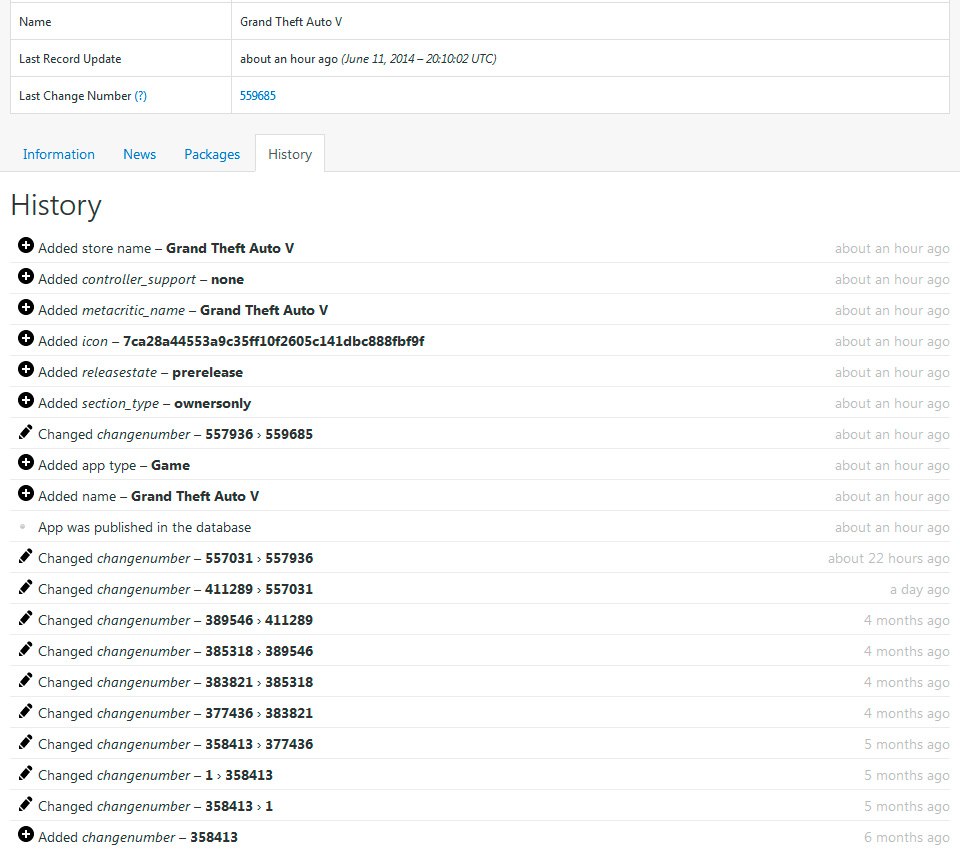Click pencil icon for change 557031 to 557936
Image resolution: width=960 pixels, height=860 pixels.
(25, 556)
